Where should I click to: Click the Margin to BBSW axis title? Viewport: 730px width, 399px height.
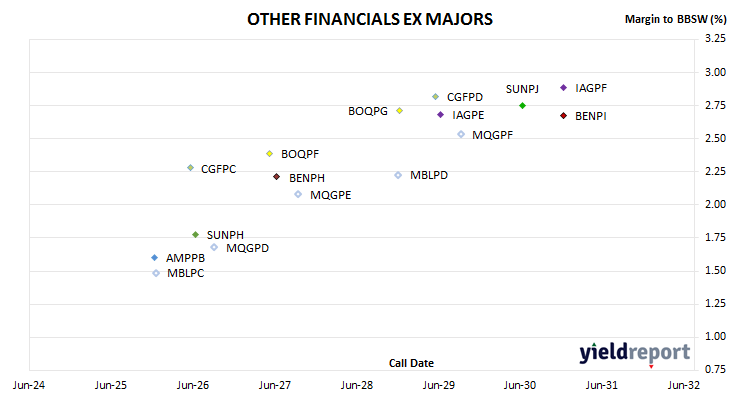coord(675,19)
